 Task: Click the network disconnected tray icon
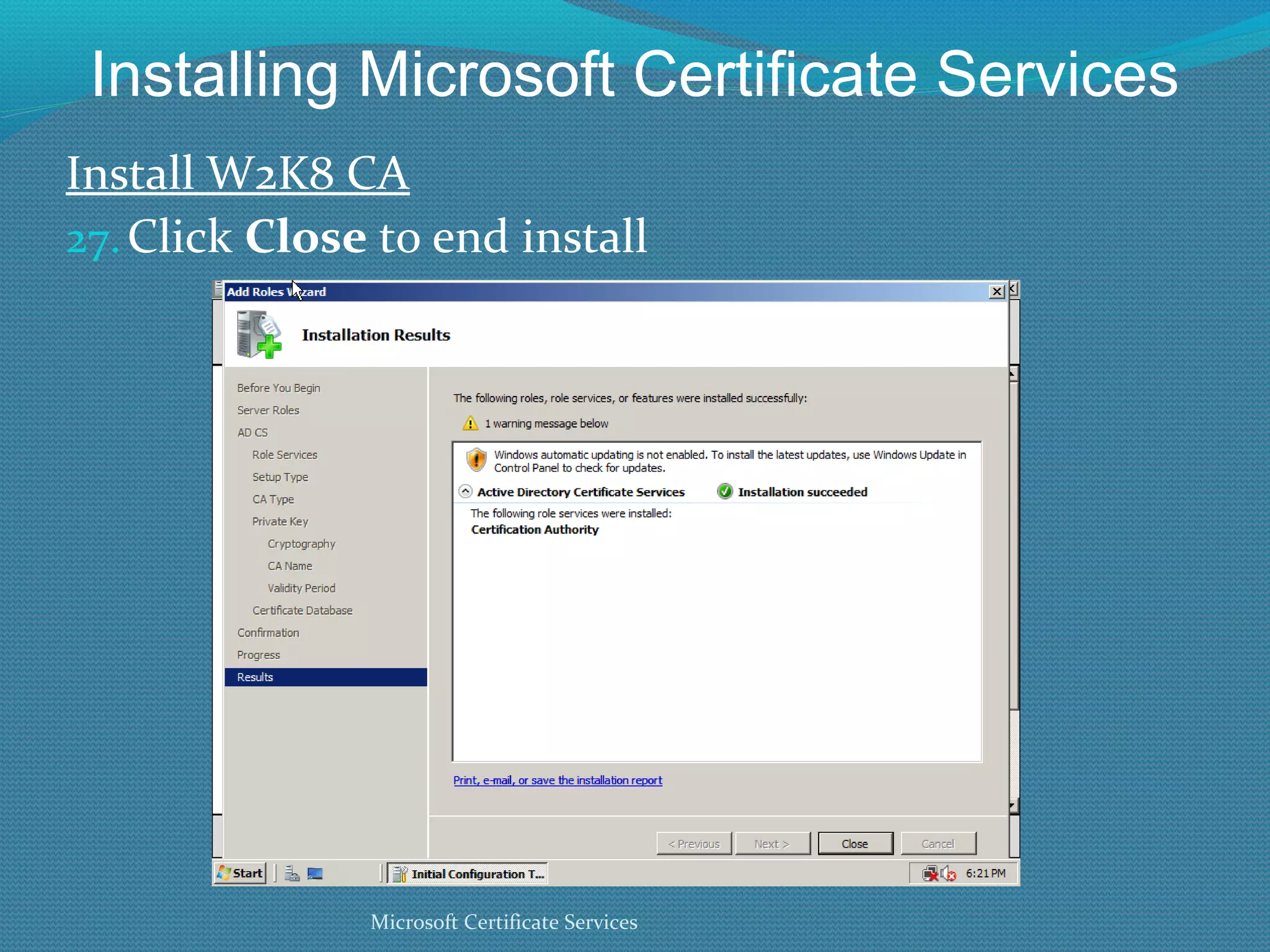[930, 874]
